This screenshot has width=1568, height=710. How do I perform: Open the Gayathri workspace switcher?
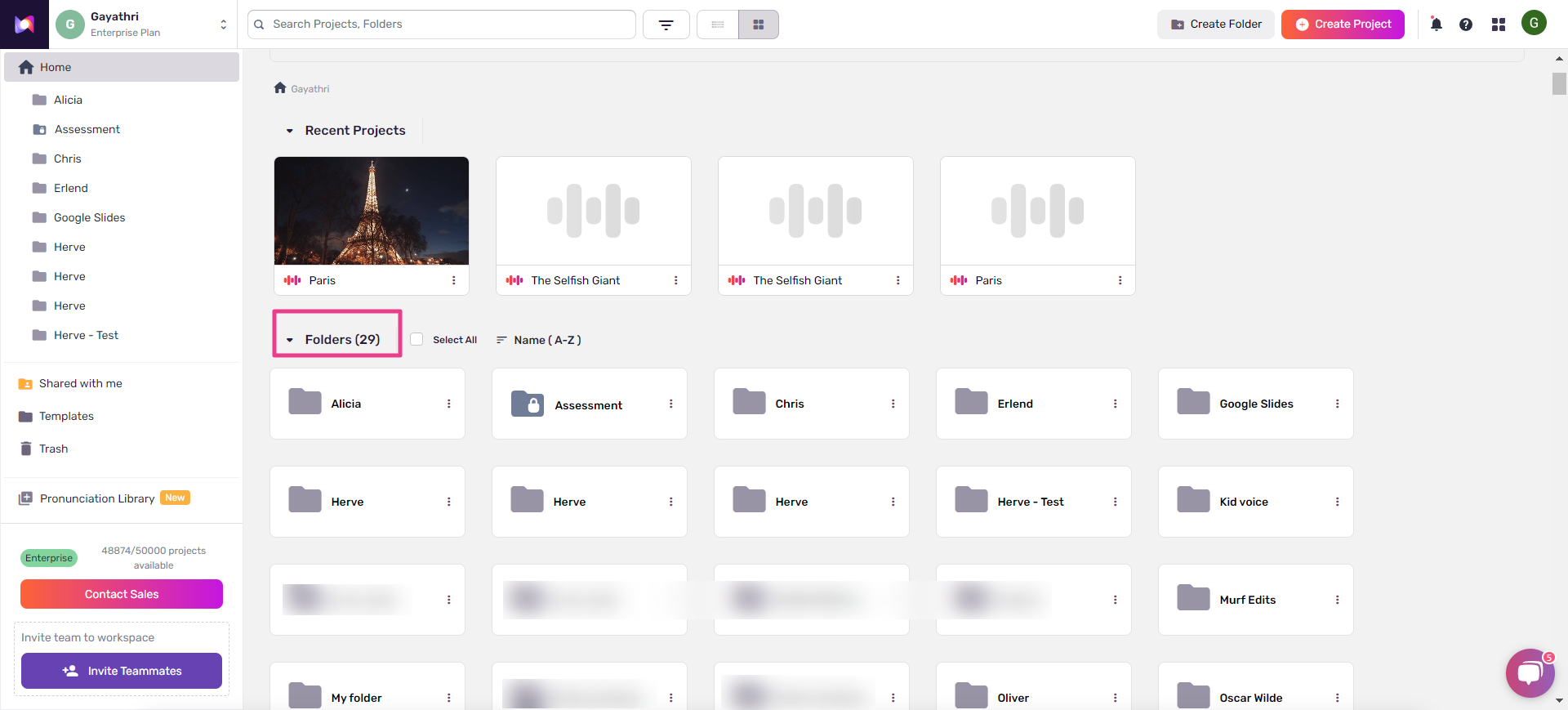pyautogui.click(x=223, y=25)
